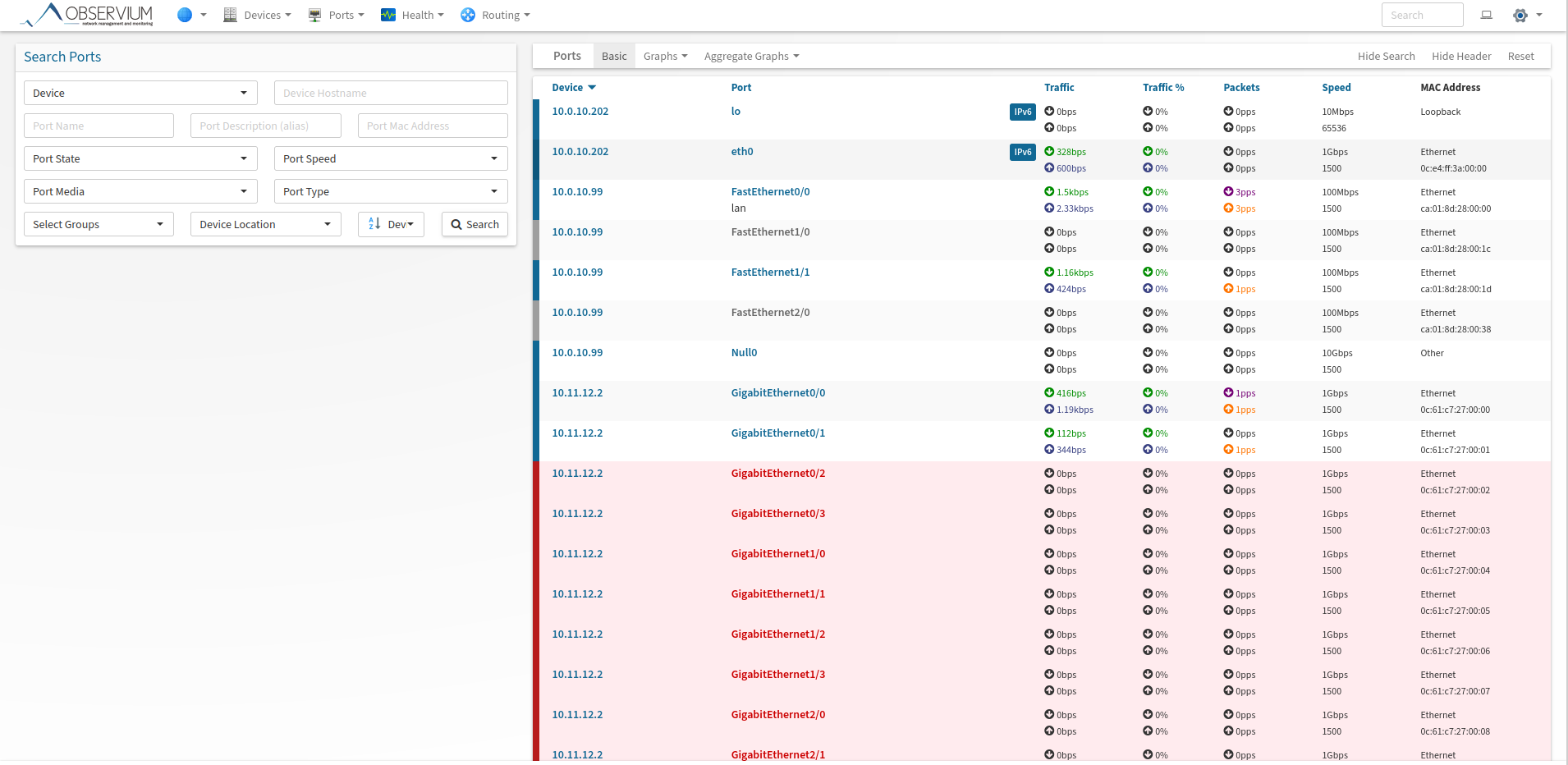This screenshot has height=765, width=1568.
Task: Click the Observium logo
Action: 87,15
